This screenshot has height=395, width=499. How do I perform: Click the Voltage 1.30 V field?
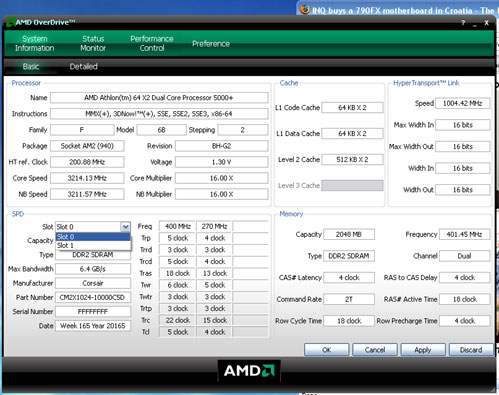(221, 162)
